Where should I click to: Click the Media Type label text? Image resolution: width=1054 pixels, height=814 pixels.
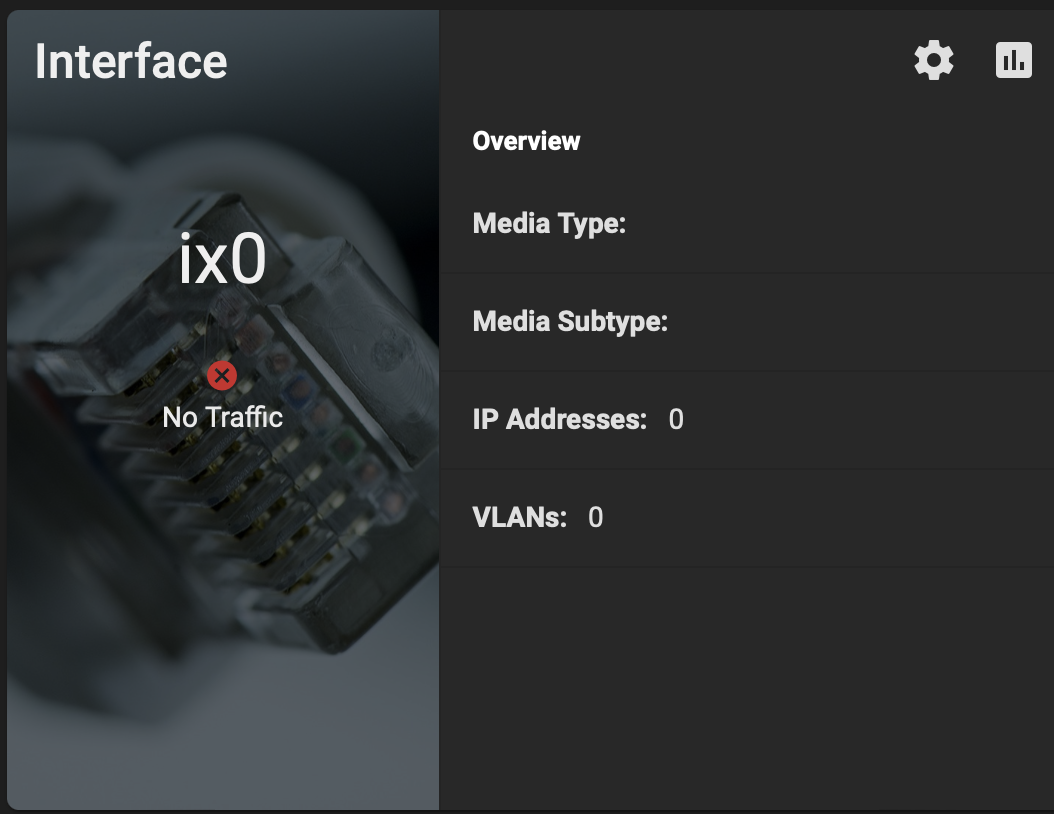pyautogui.click(x=549, y=224)
